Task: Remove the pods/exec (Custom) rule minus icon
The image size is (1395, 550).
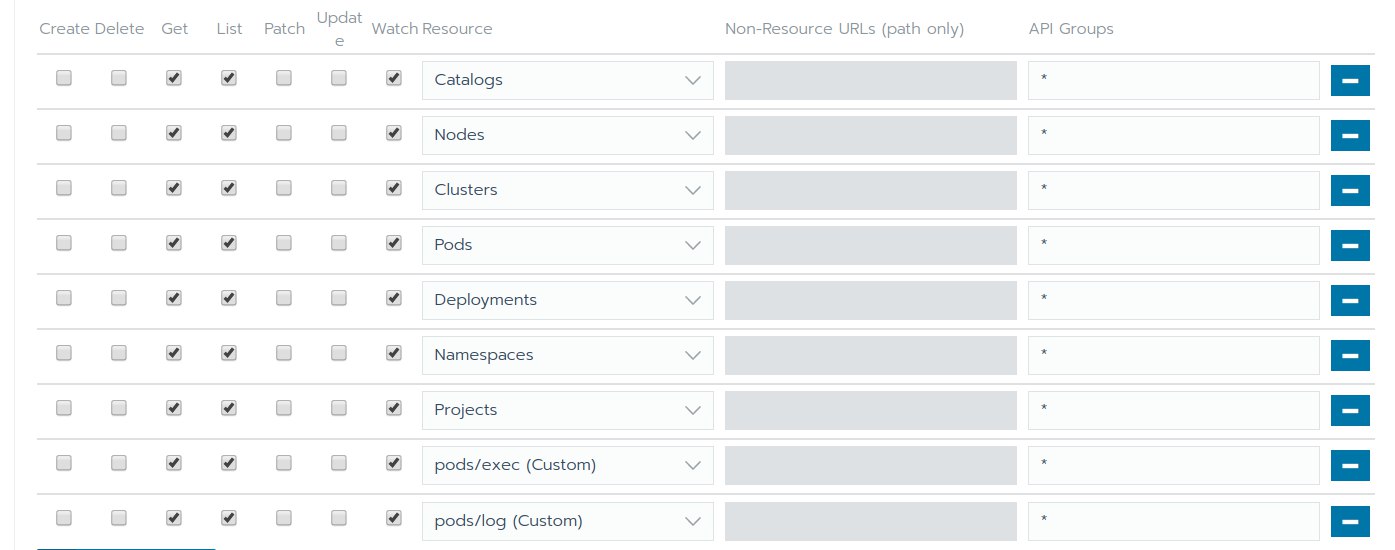Action: 1349,465
